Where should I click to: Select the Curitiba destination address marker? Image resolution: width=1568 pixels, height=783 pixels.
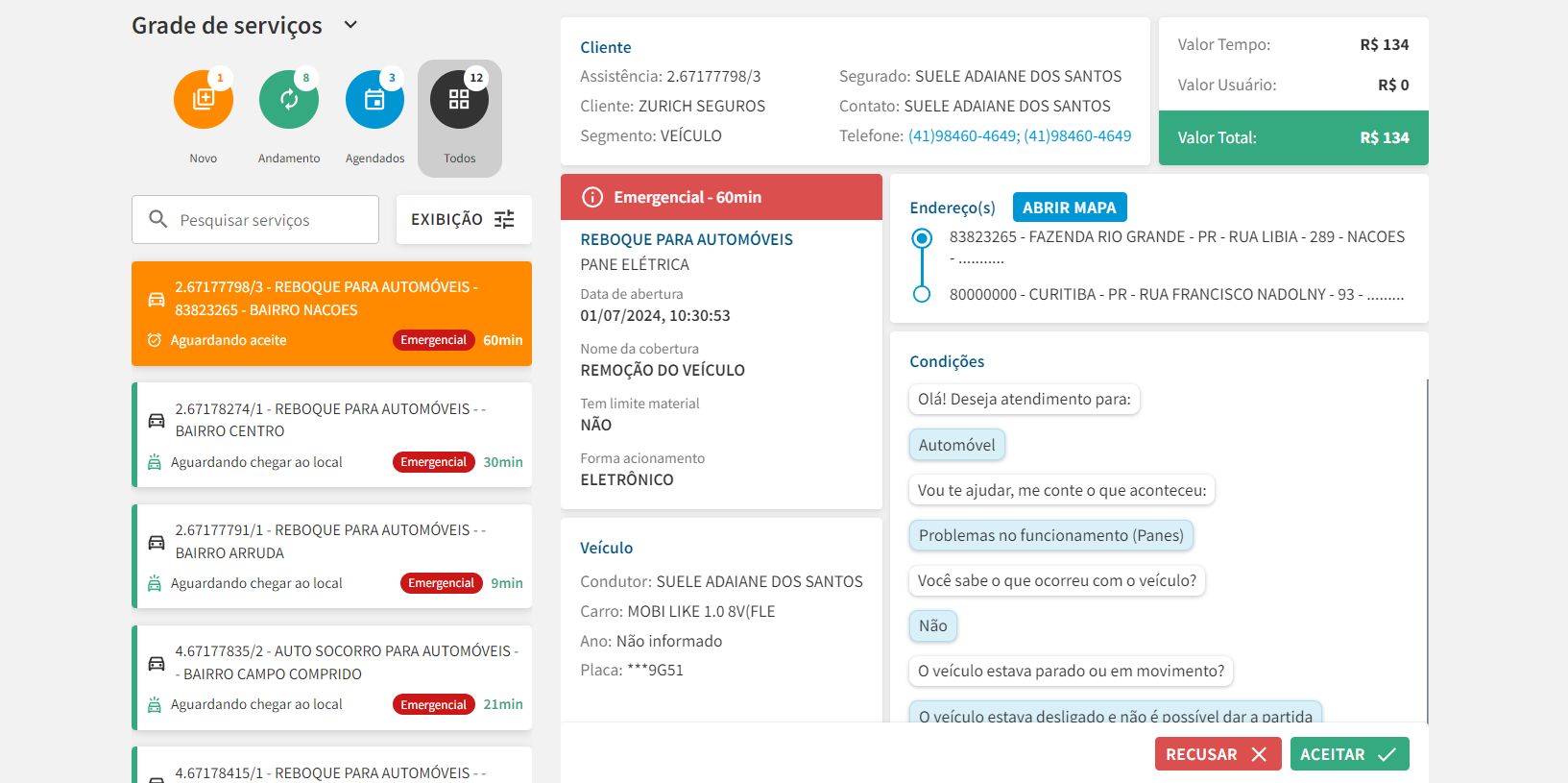[x=922, y=294]
